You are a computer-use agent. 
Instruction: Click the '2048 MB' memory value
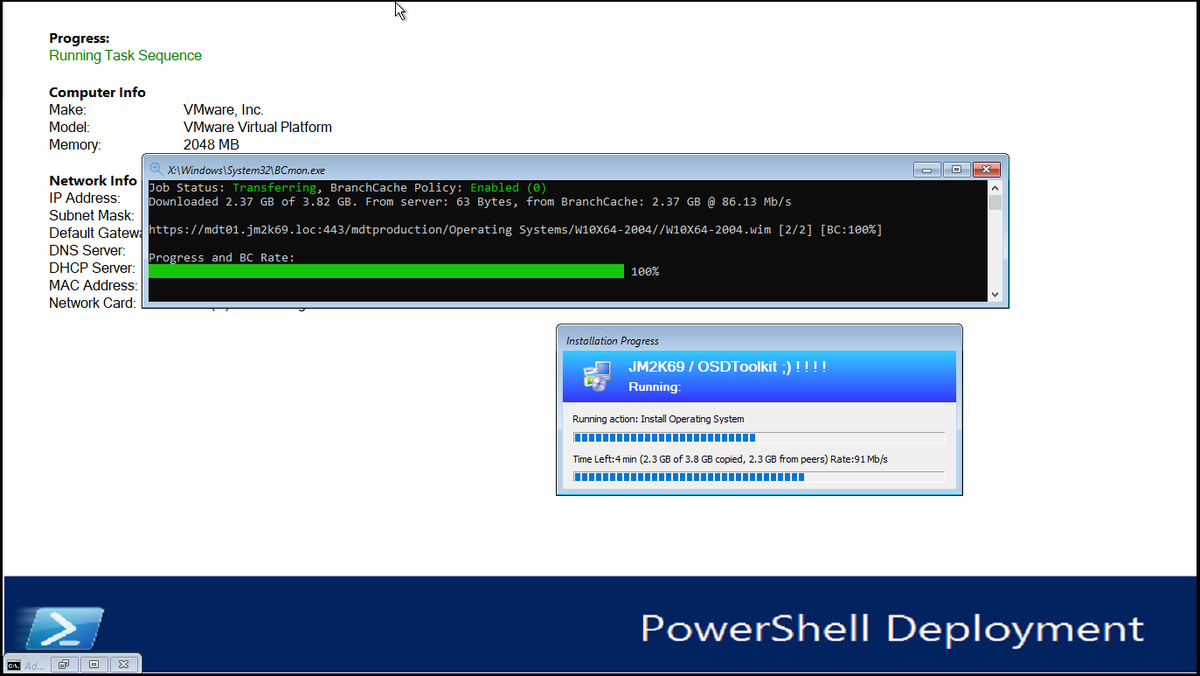(x=211, y=145)
